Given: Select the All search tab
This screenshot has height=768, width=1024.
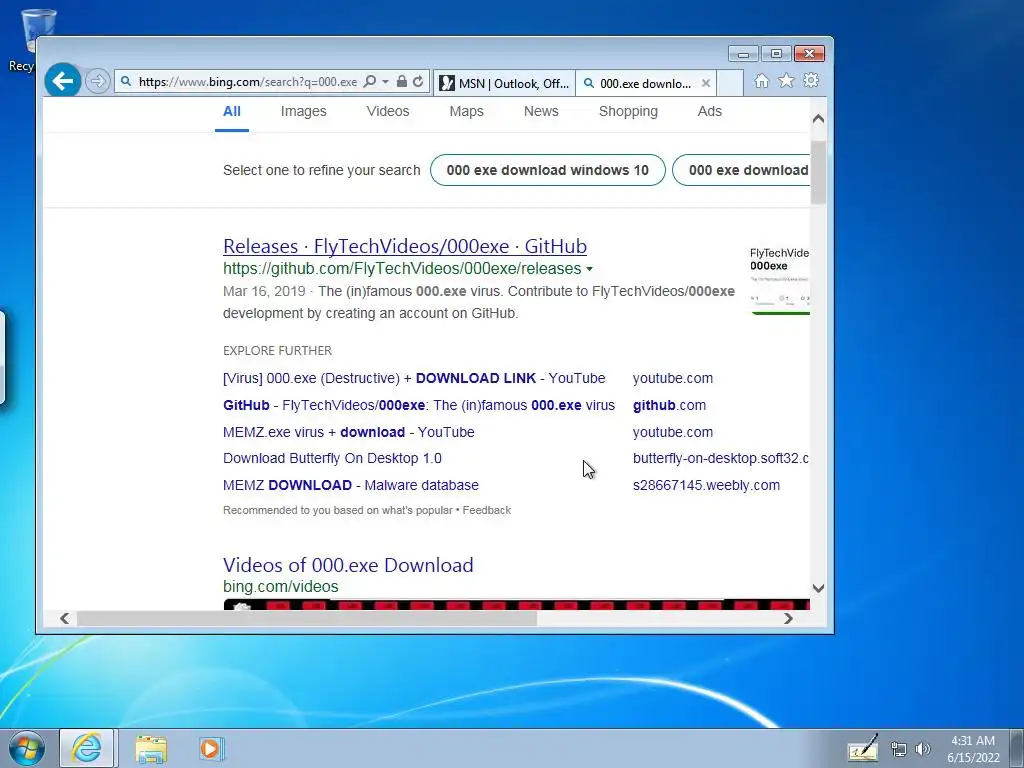Looking at the screenshot, I should pyautogui.click(x=232, y=112).
